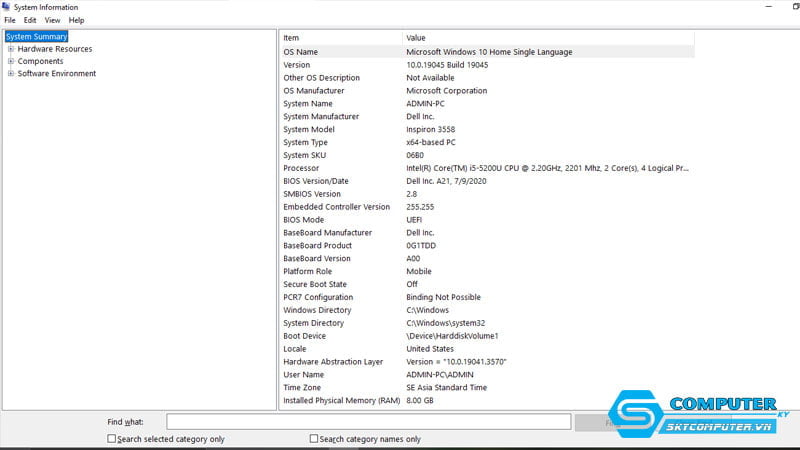
Task: Click the System Information app icon in title bar
Action: [x=6, y=7]
